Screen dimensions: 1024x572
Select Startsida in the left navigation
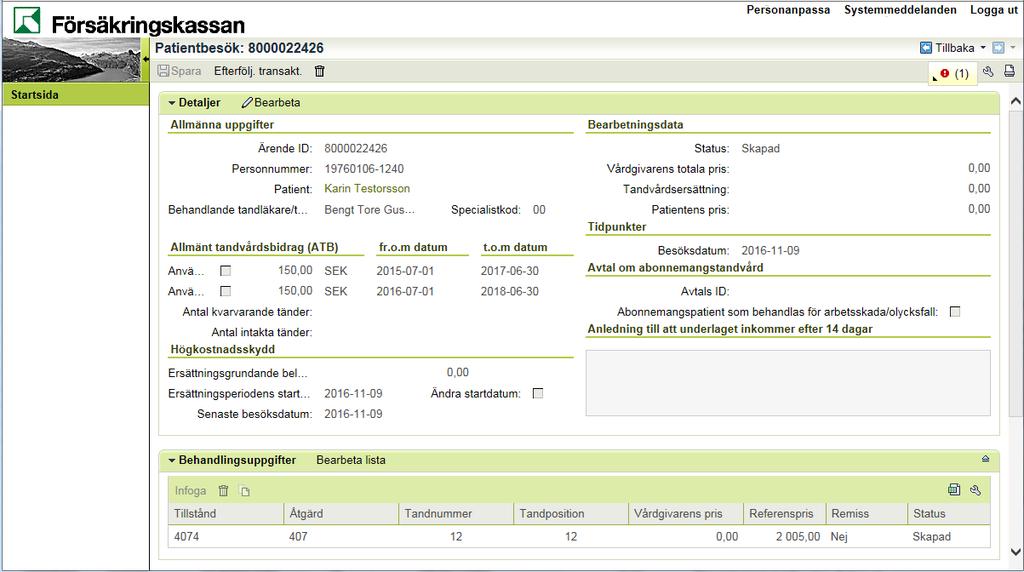pos(76,95)
